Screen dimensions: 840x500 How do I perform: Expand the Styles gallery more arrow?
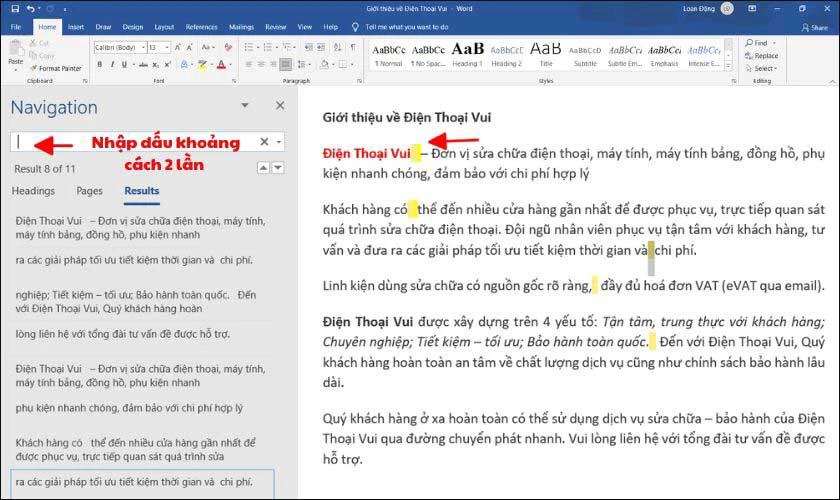pos(728,66)
